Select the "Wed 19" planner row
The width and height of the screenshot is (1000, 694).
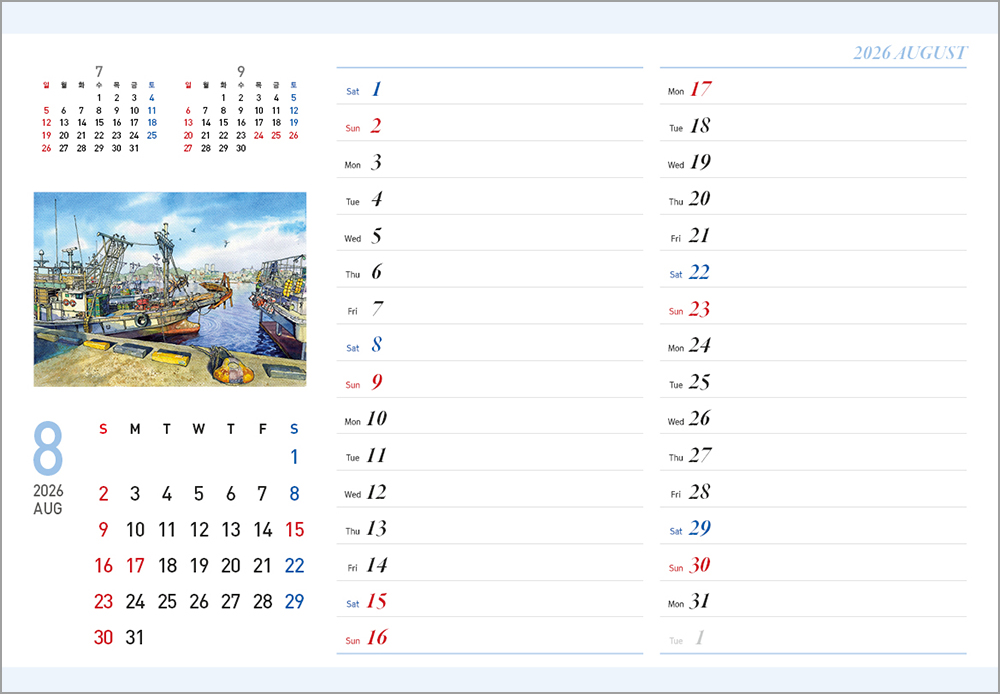click(813, 159)
